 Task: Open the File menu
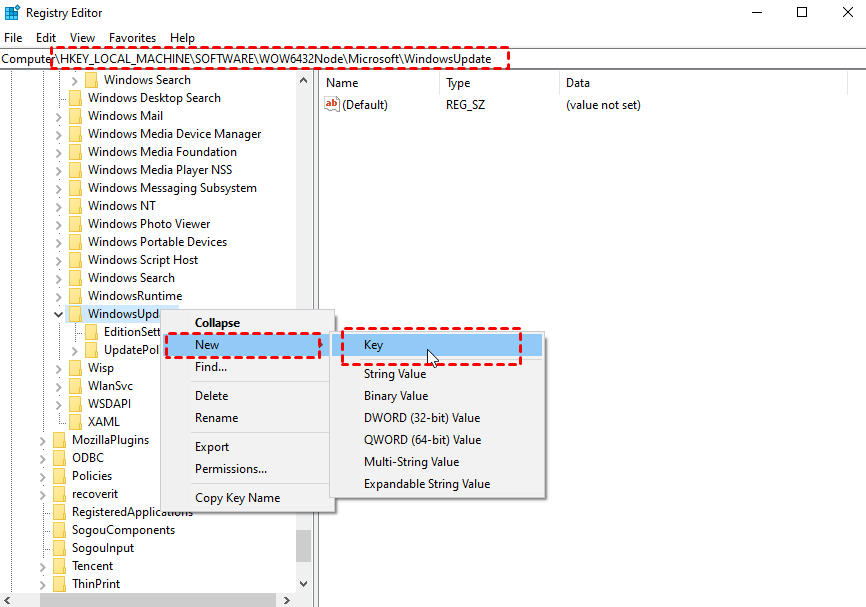(13, 38)
